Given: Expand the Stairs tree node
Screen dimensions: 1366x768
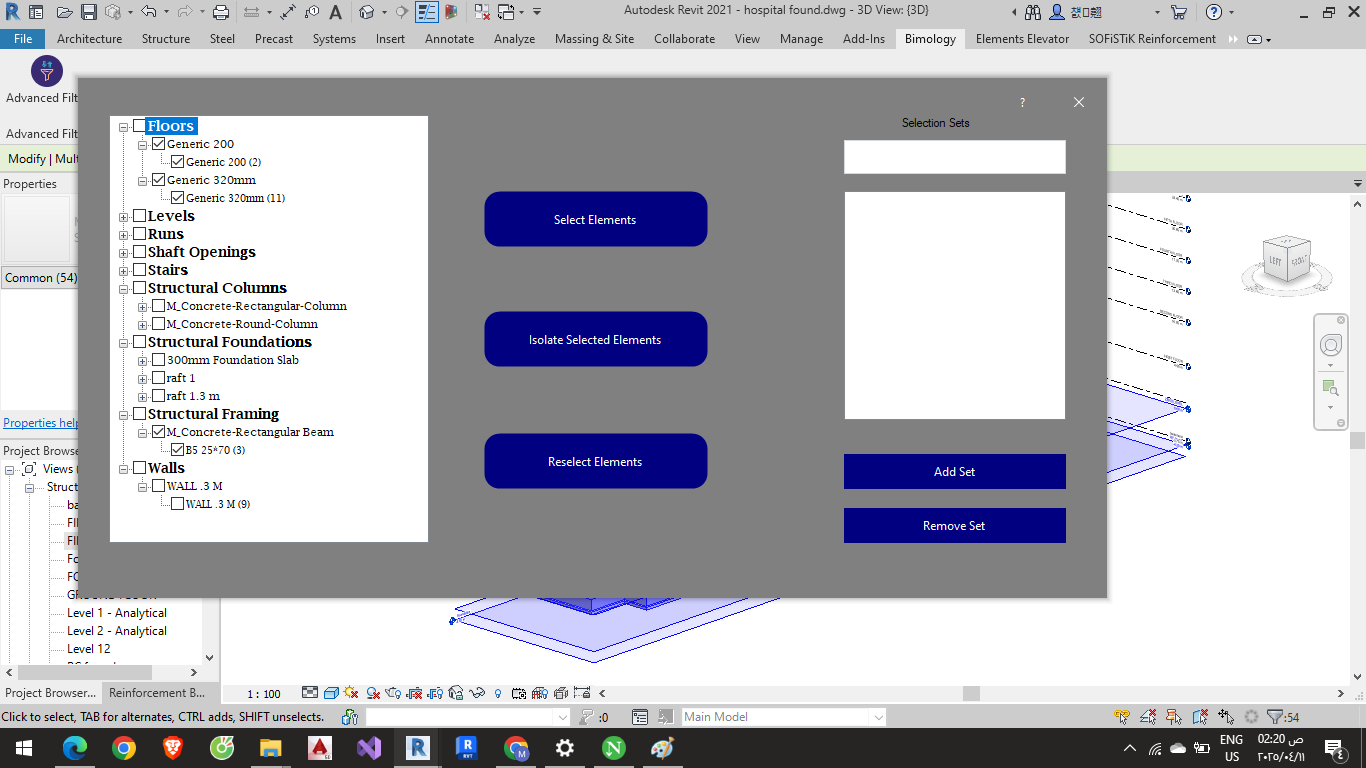Looking at the screenshot, I should coord(124,271).
